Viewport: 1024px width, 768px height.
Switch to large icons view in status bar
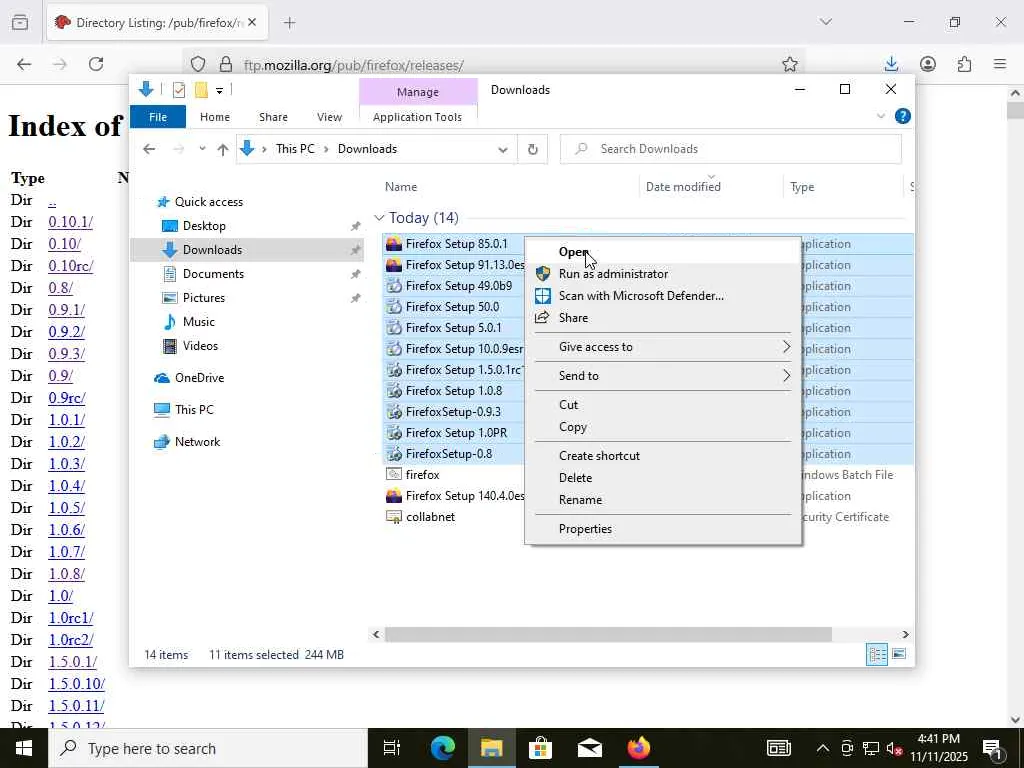tap(899, 654)
